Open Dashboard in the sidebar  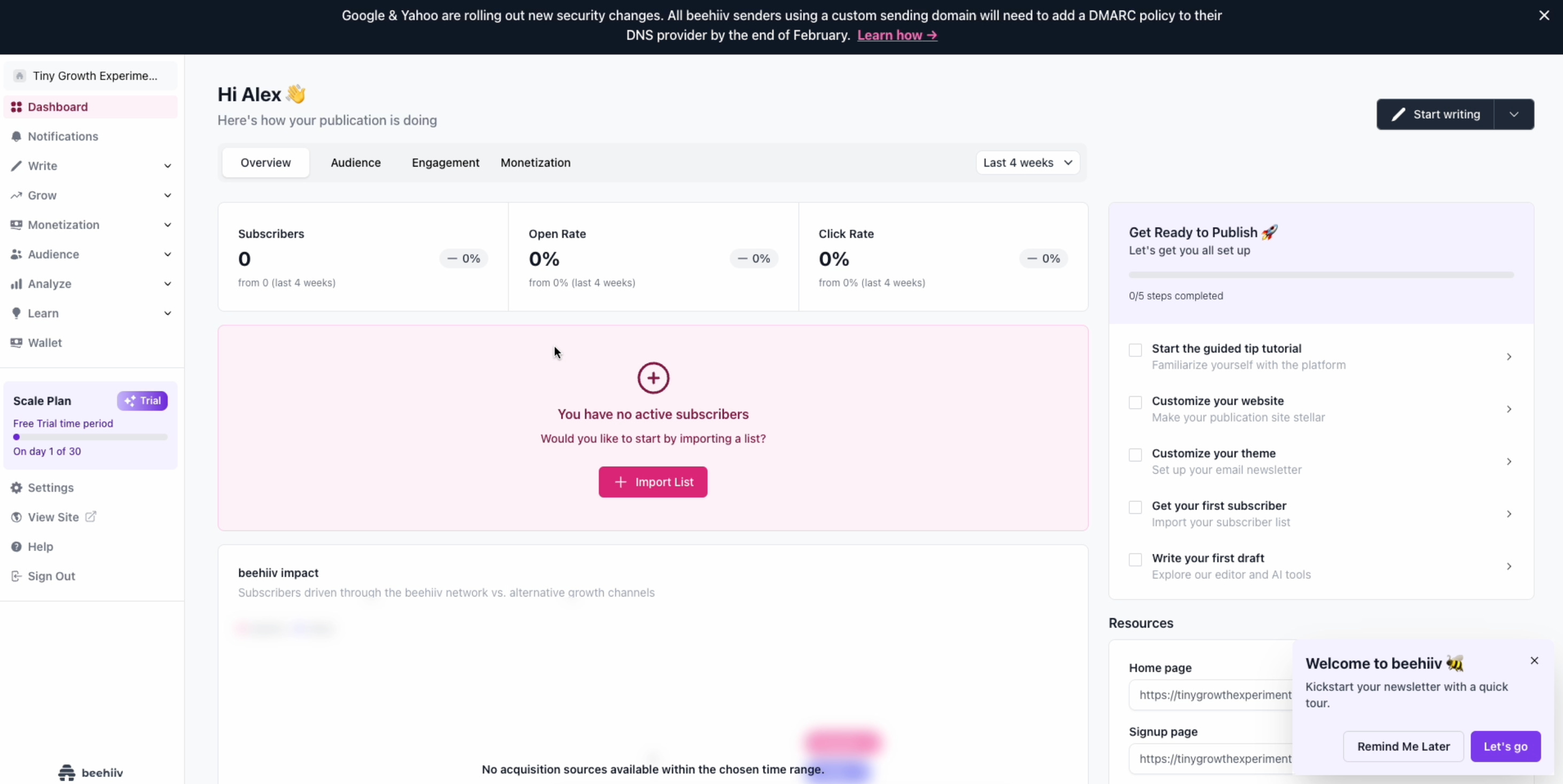tap(90, 107)
